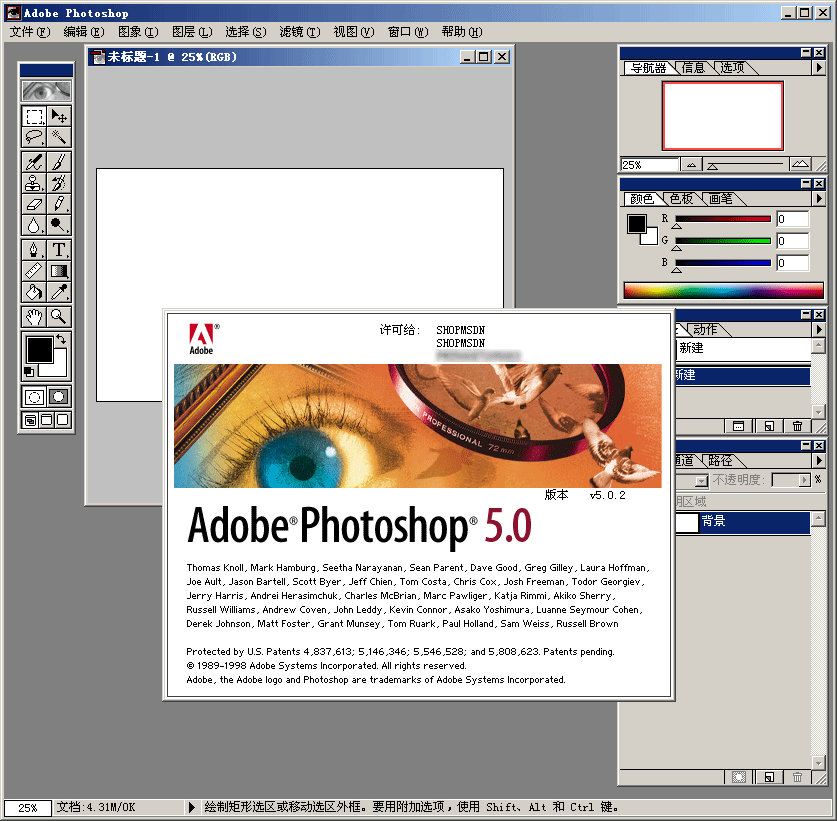The image size is (837, 821).
Task: Select the Rectangular Marquee tool
Action: click(34, 116)
